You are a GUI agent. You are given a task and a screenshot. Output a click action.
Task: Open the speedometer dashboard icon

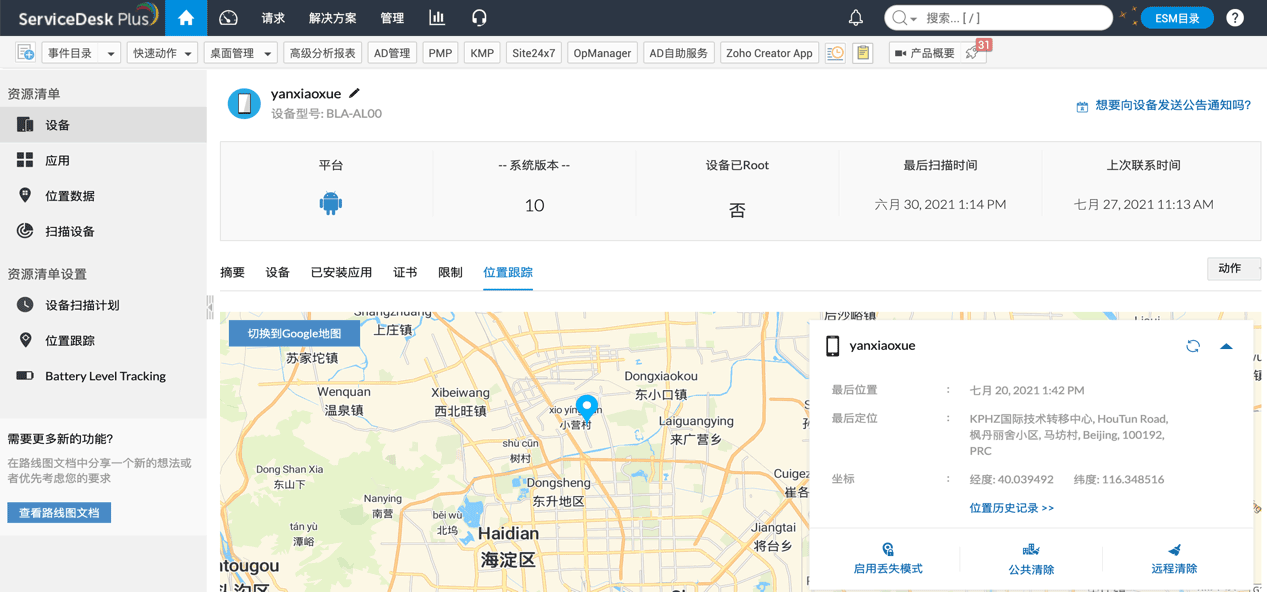pos(228,17)
